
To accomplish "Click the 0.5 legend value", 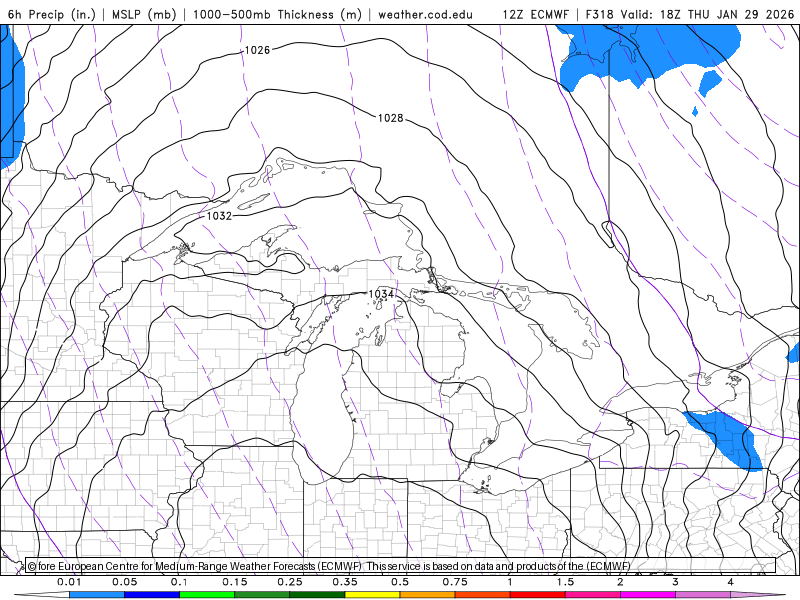I will [x=400, y=582].
